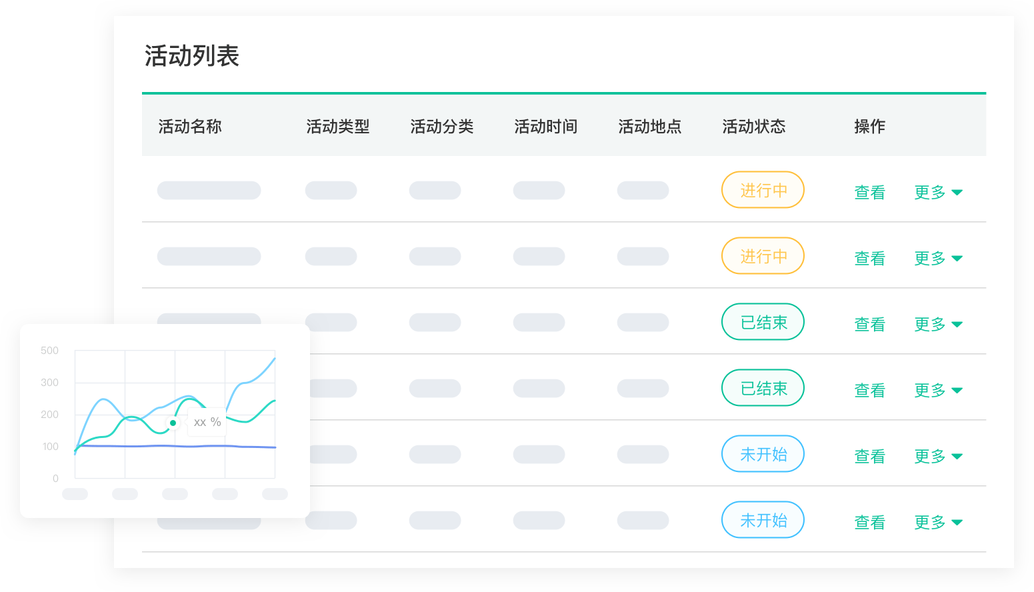The width and height of the screenshot is (1034, 592).
Task: Click 查看 link in first 进行中 row
Action: tap(869, 192)
